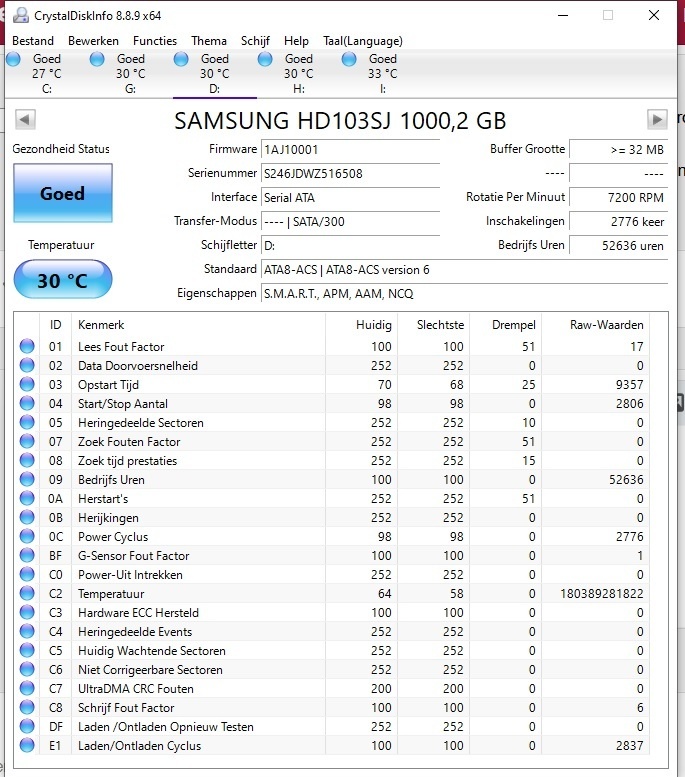Open the Thema menu

tap(209, 41)
